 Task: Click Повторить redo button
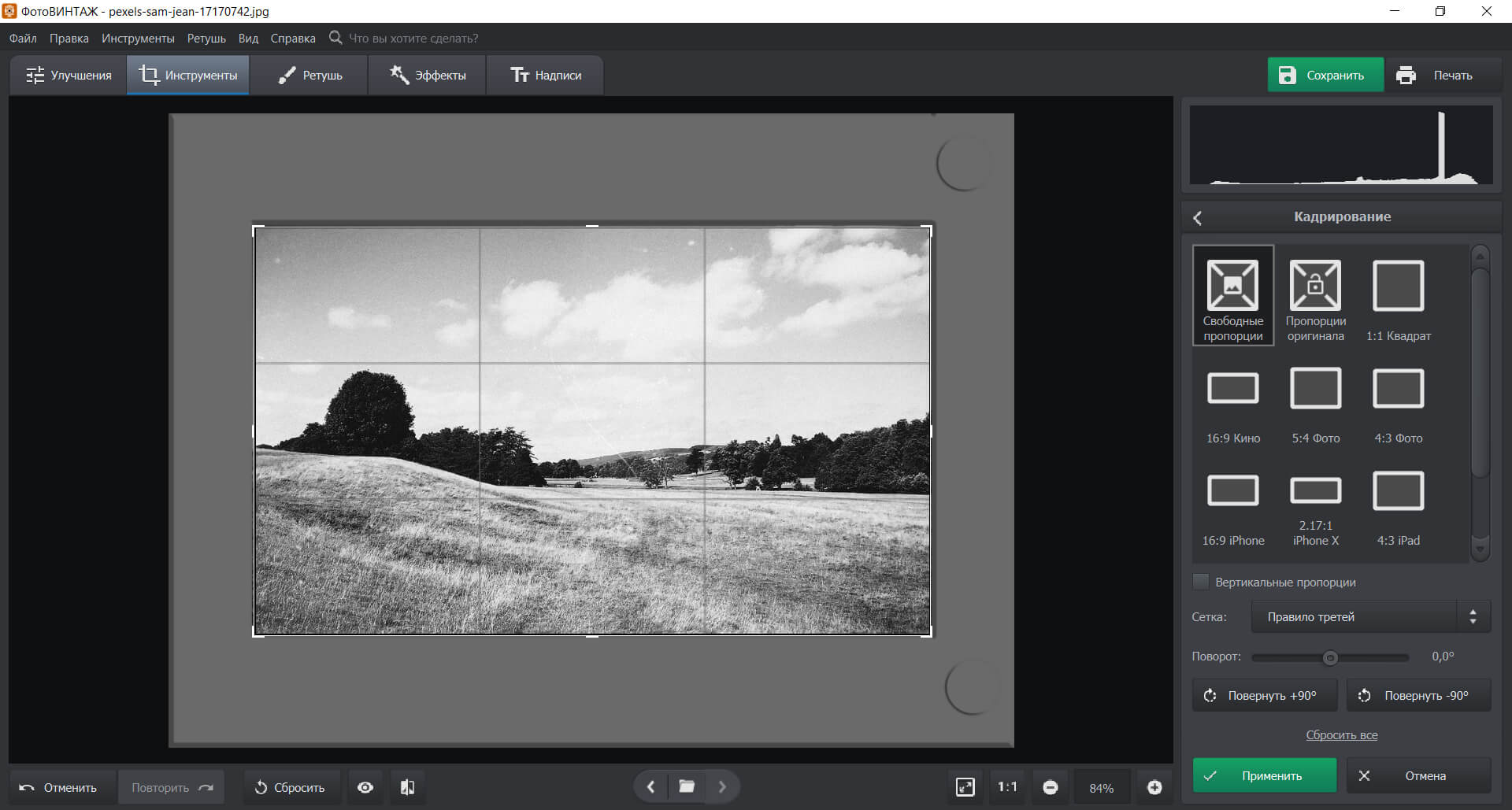(x=172, y=787)
